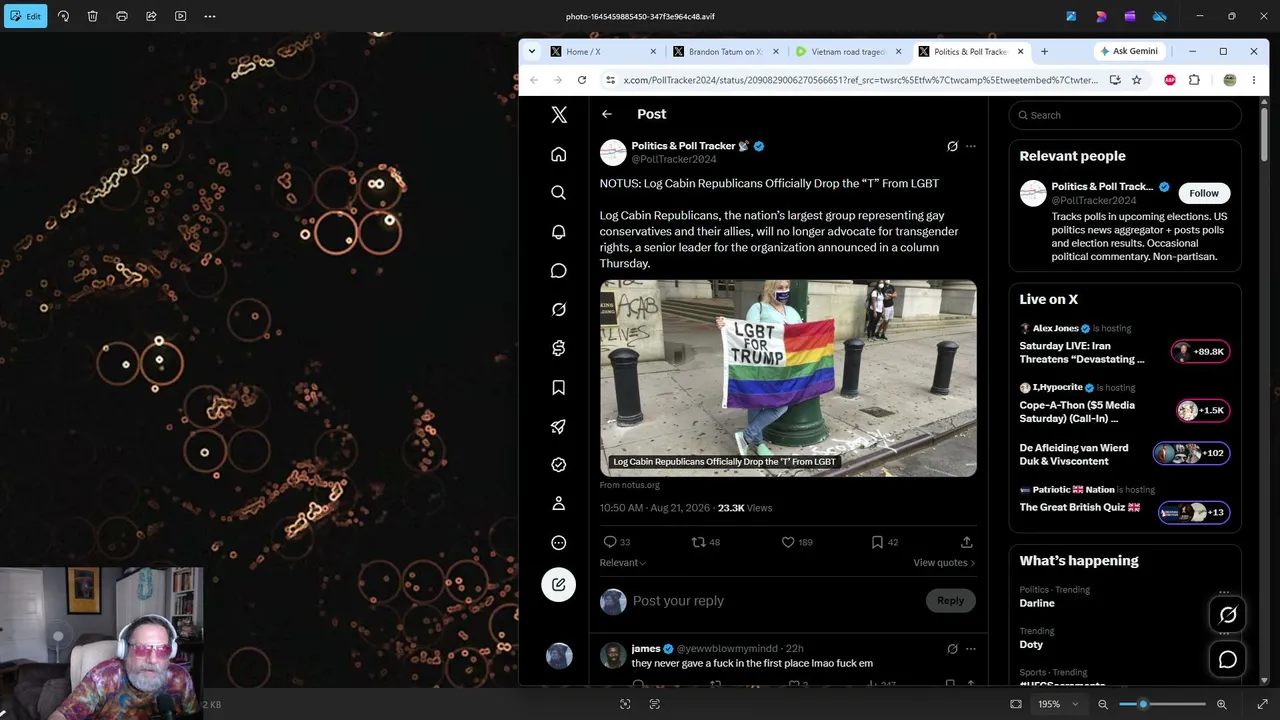The height and width of the screenshot is (720, 1280).
Task: Bookmark this page with the star icon
Action: point(1137,80)
